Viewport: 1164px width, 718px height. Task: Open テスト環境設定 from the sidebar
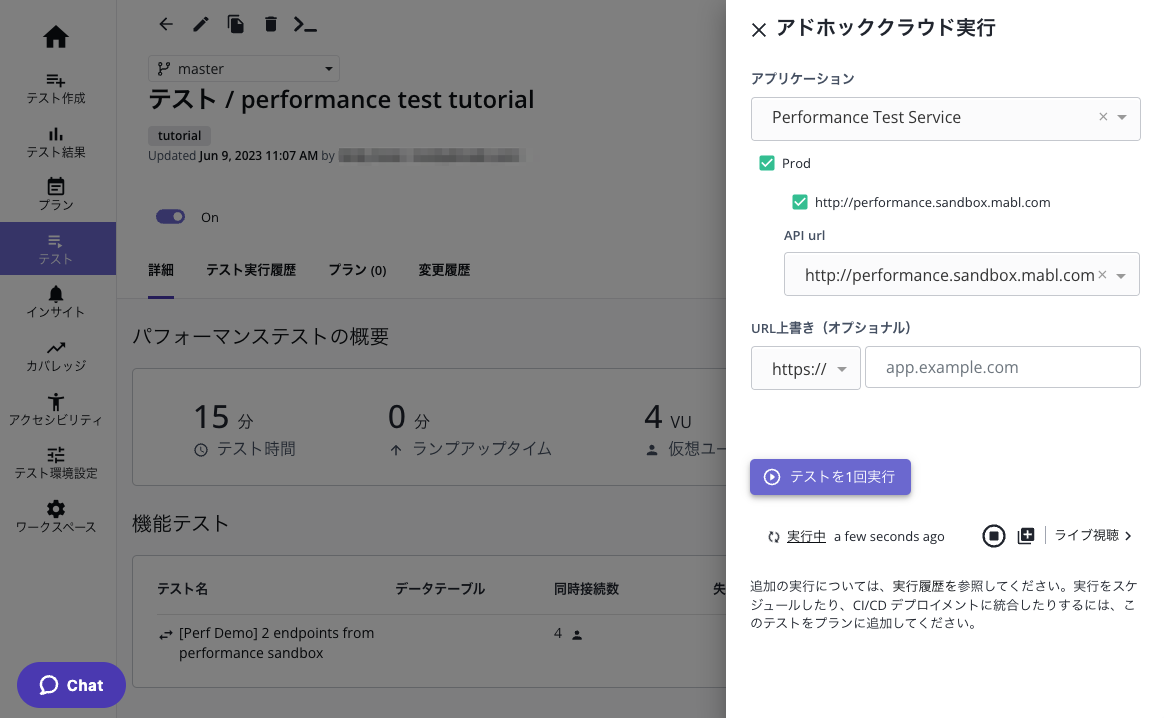[56, 462]
